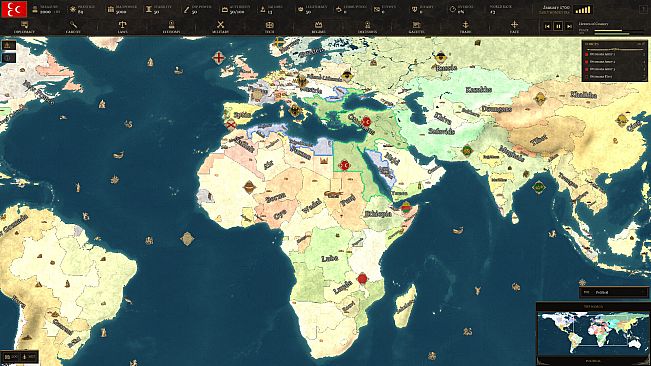651x366 pixels.
Task: Open the Military menu
Action: (x=220, y=27)
